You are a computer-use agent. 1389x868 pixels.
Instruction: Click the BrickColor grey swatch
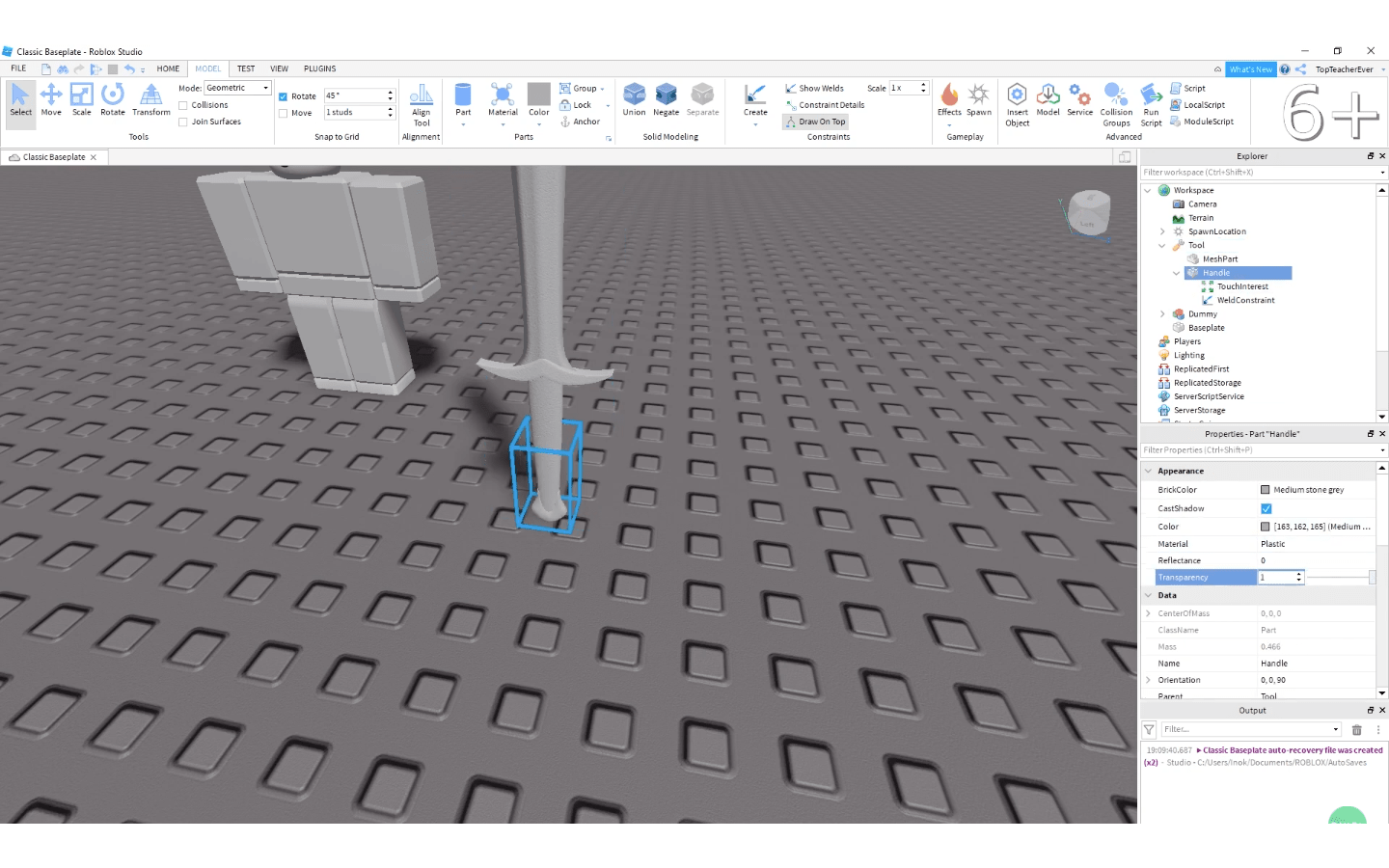pyautogui.click(x=1266, y=490)
